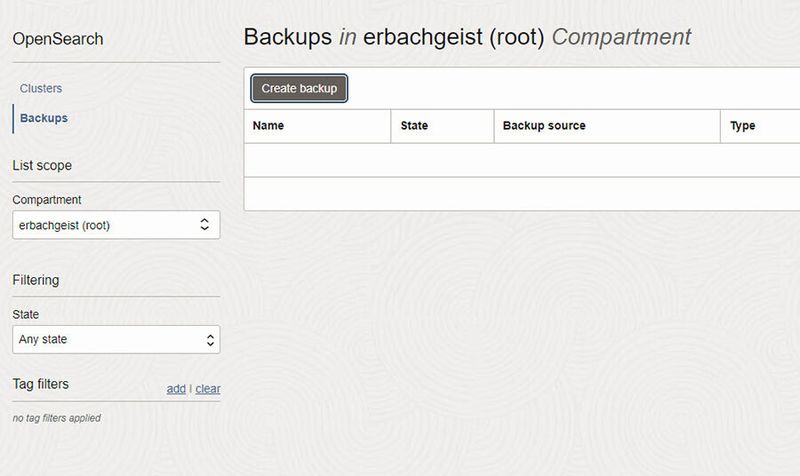
Task: Sort by the Name column header
Action: tap(268, 126)
